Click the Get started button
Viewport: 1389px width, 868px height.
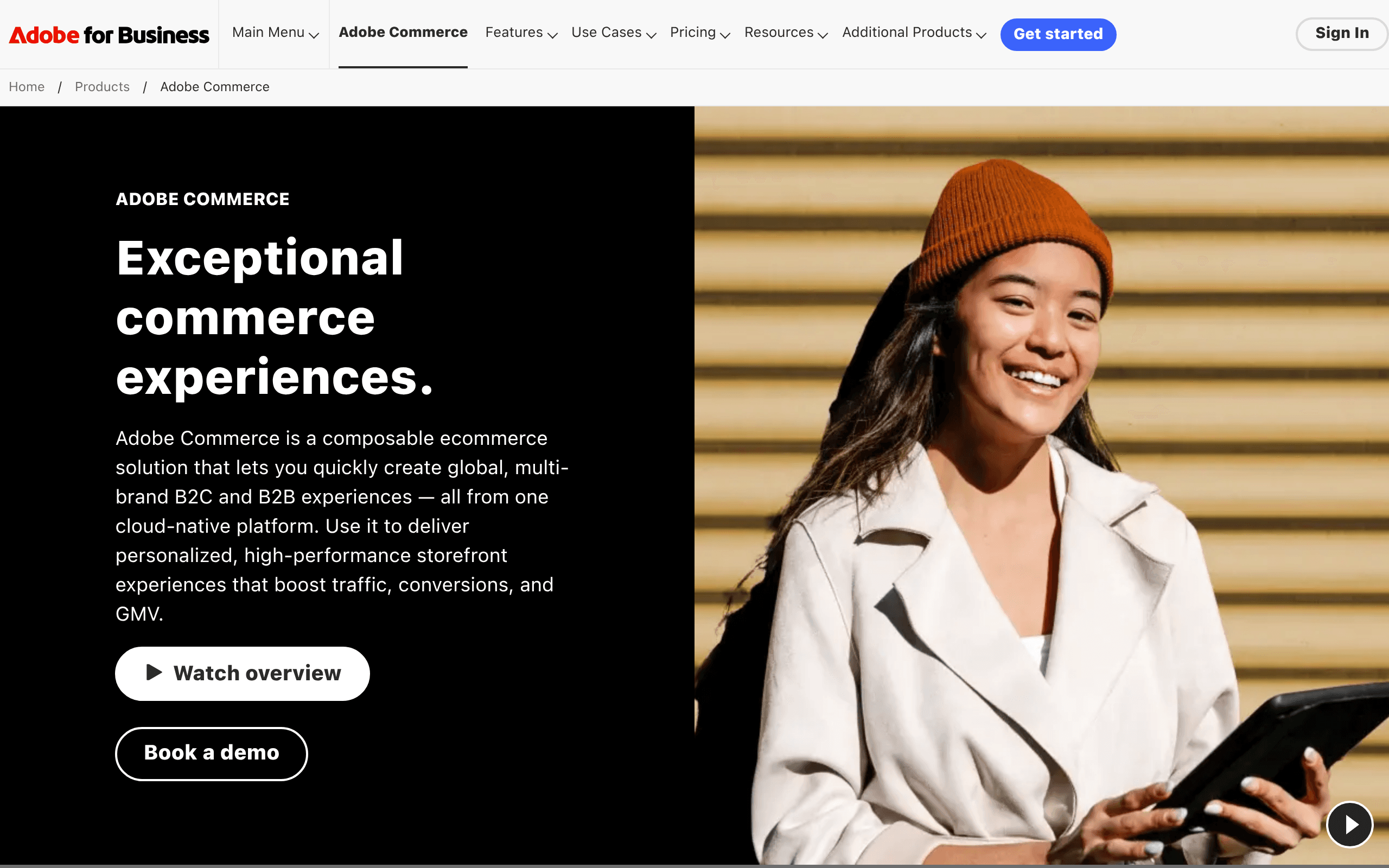tap(1058, 34)
